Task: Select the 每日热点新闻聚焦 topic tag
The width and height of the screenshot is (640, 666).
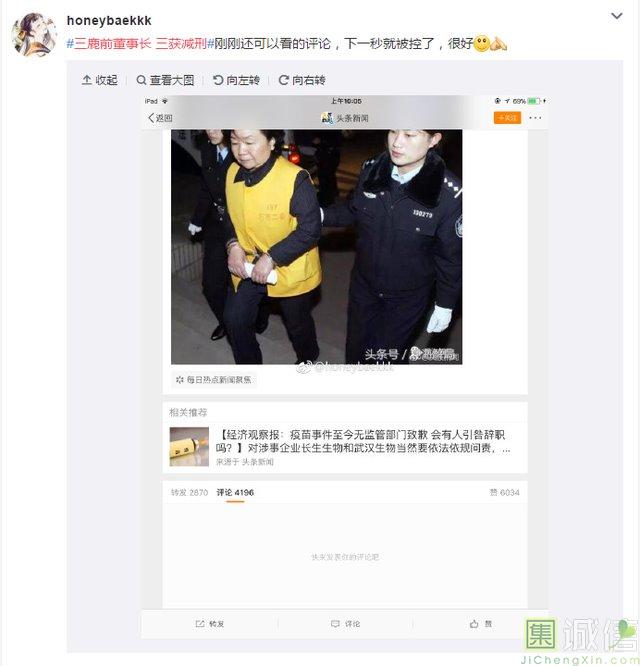Action: (214, 380)
